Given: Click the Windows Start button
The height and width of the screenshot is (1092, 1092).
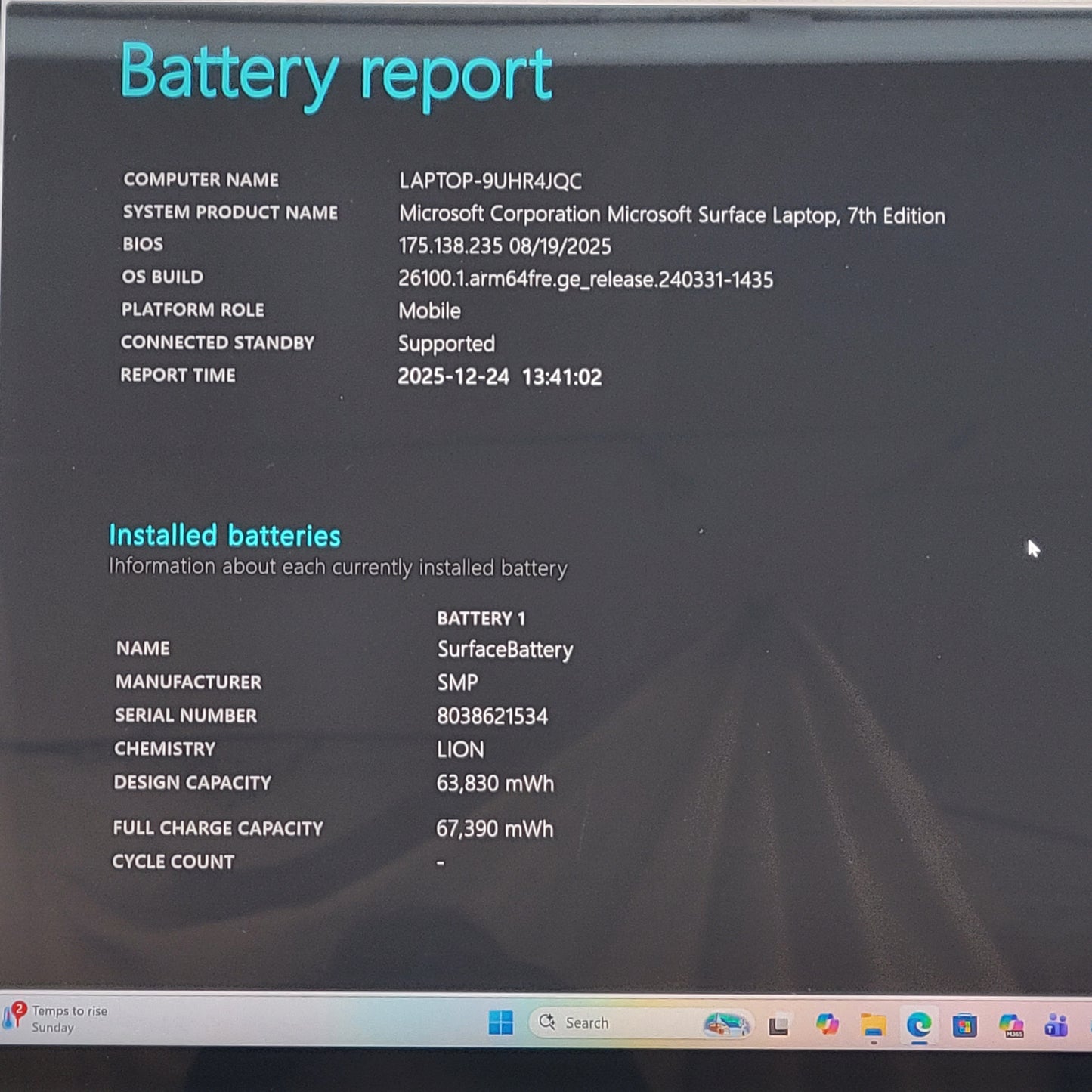Looking at the screenshot, I should coord(501,1023).
